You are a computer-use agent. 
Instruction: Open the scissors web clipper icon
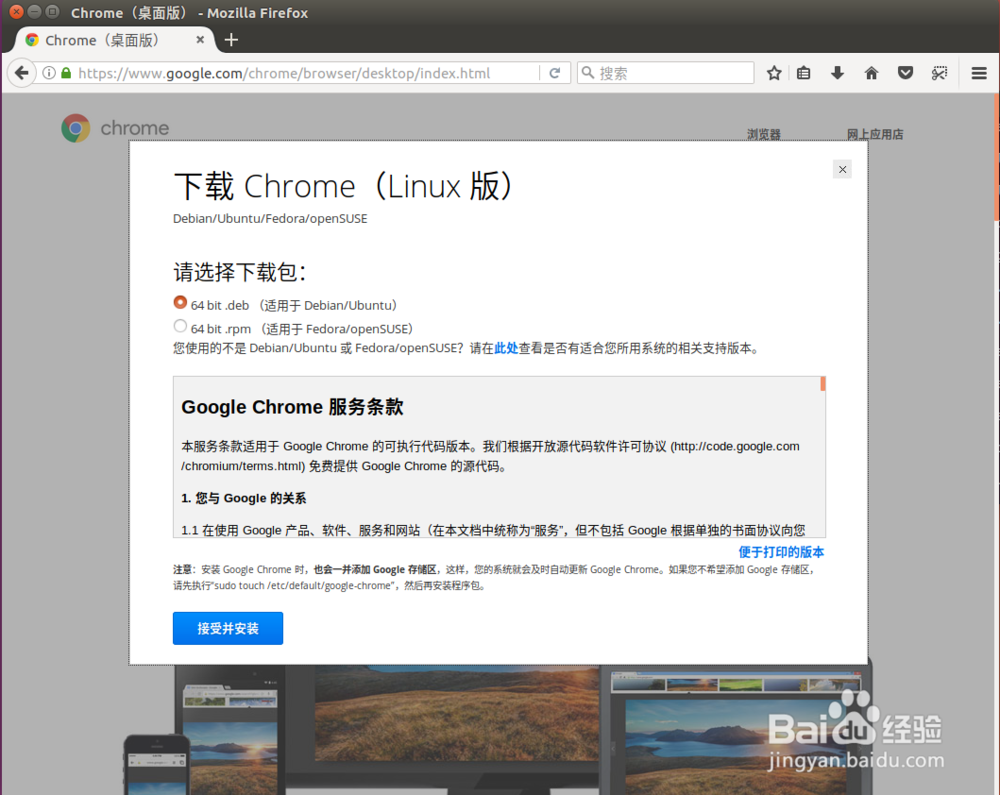(939, 72)
